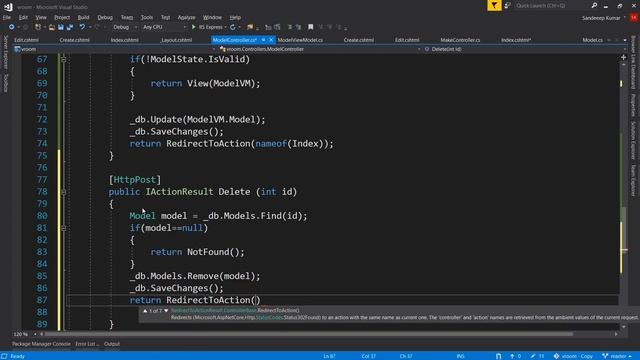Open the Error List panel
Image resolution: width=640 pixels, height=360 pixels.
coord(87,344)
